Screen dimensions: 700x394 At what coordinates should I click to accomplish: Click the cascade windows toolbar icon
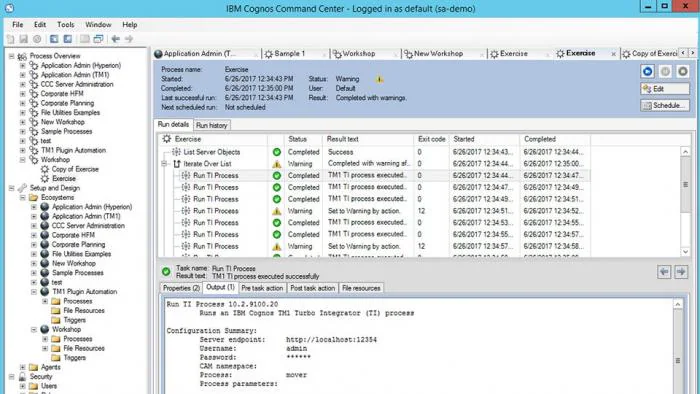click(98, 39)
